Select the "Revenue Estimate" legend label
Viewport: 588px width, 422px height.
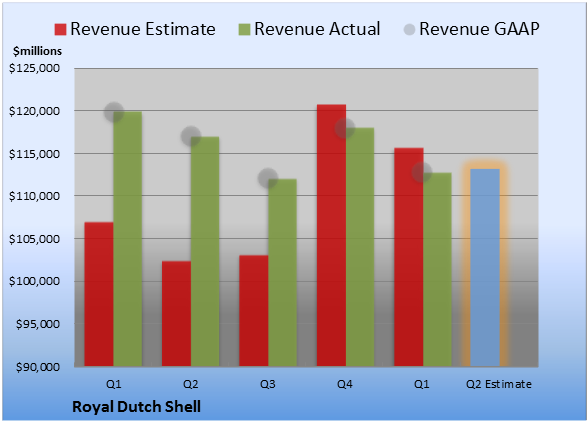(143, 29)
